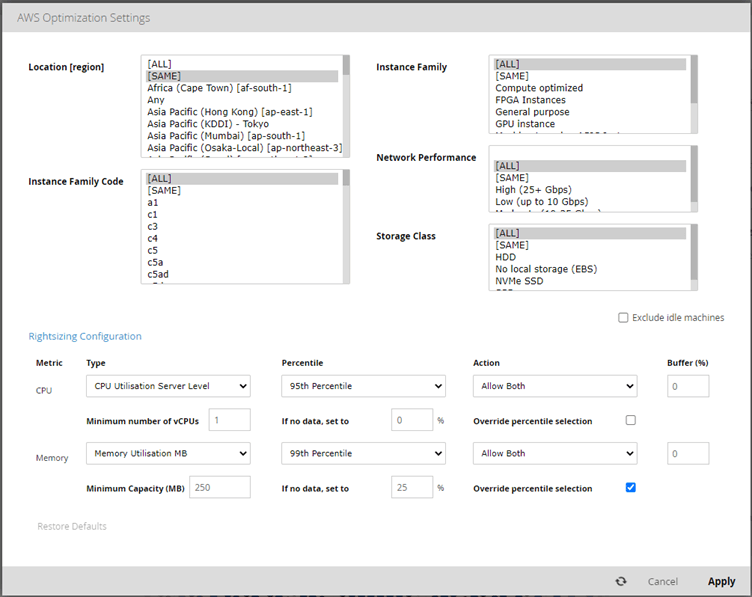
Task: Enable the Exclude idle machines checkbox
Action: 623,318
